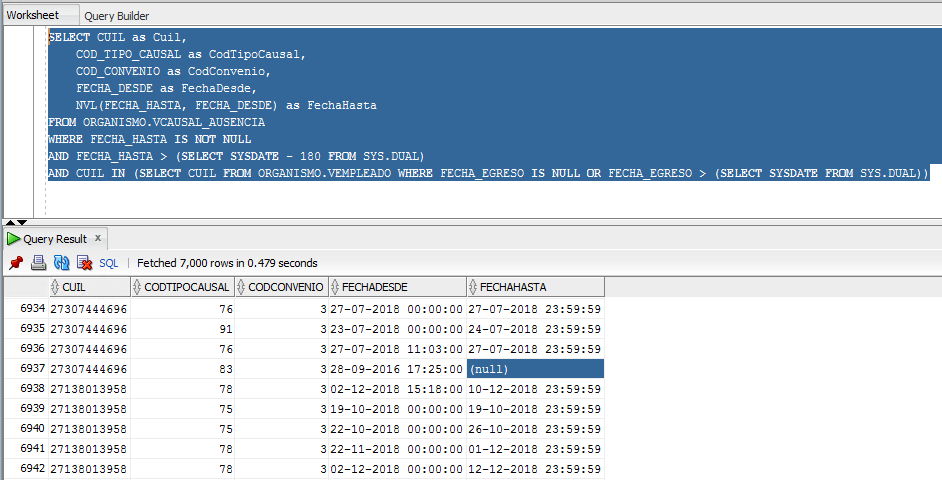Expand the editor pane with the down arrow
The height and width of the screenshot is (480, 942).
tap(20, 222)
